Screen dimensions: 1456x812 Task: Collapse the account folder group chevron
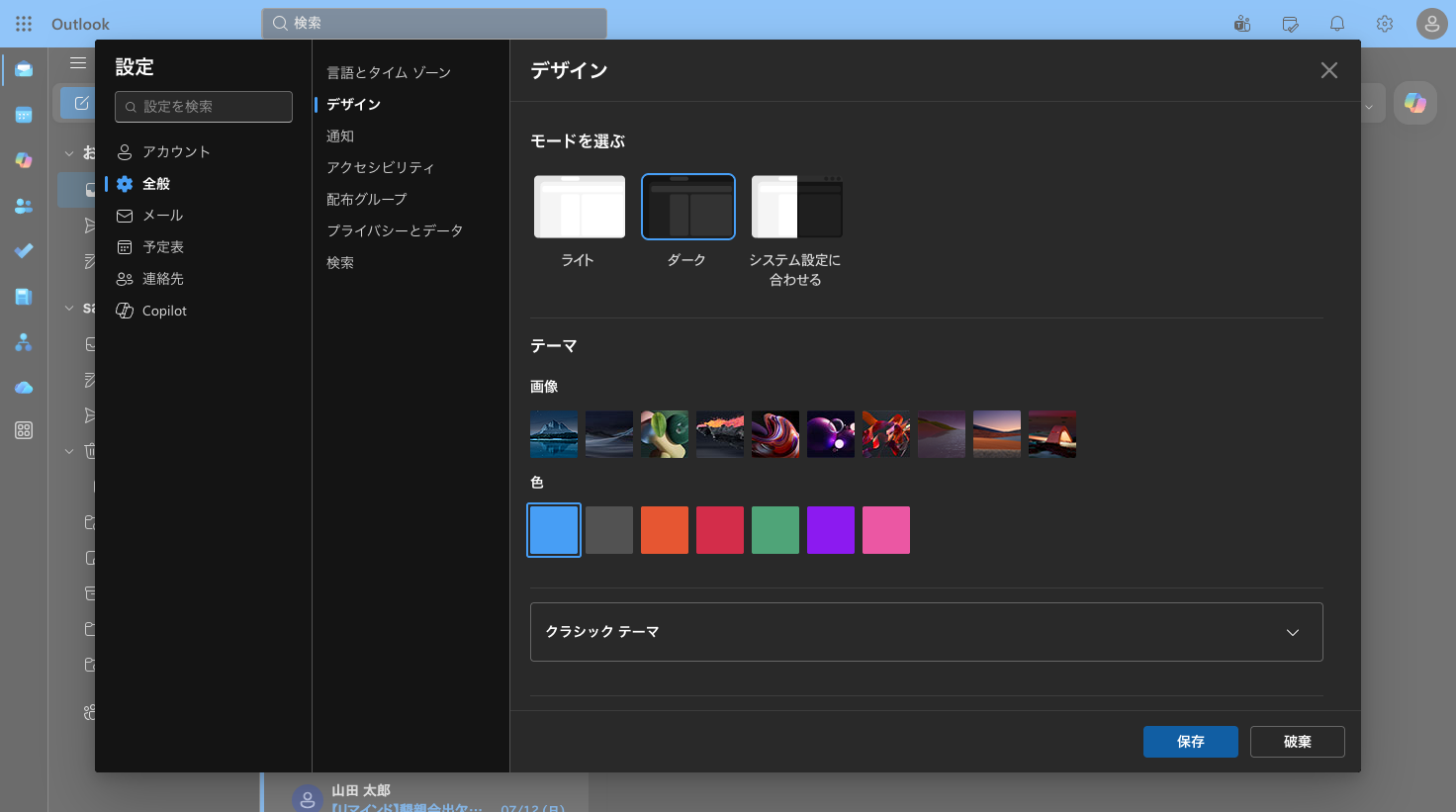(x=69, y=309)
